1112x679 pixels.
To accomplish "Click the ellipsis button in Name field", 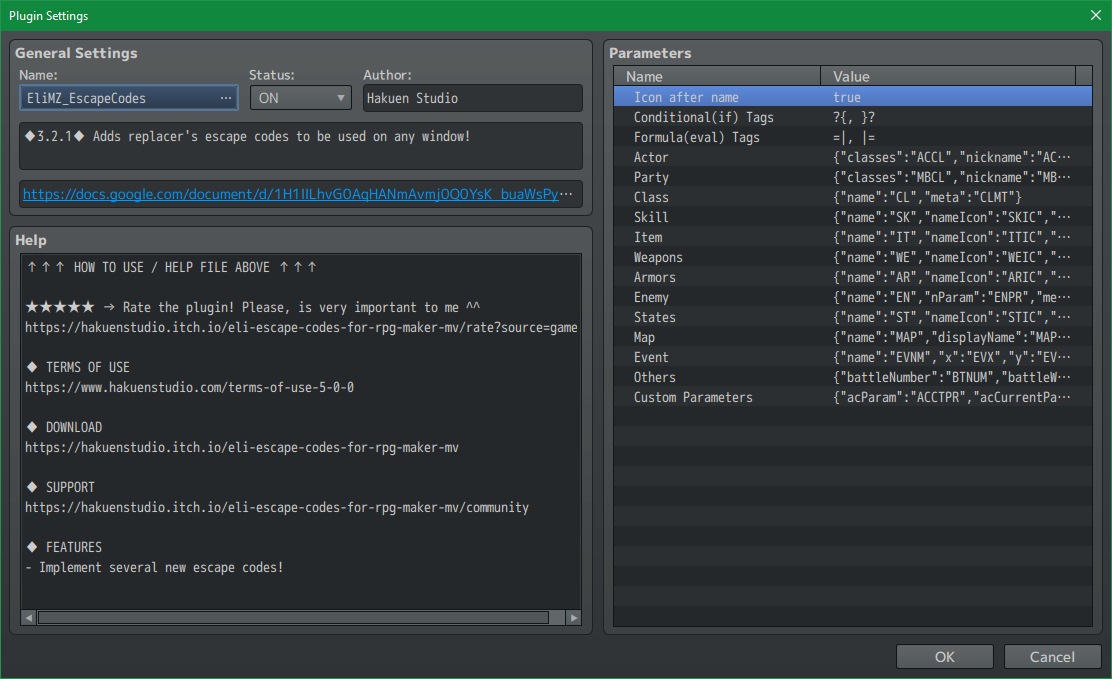I will 225,98.
